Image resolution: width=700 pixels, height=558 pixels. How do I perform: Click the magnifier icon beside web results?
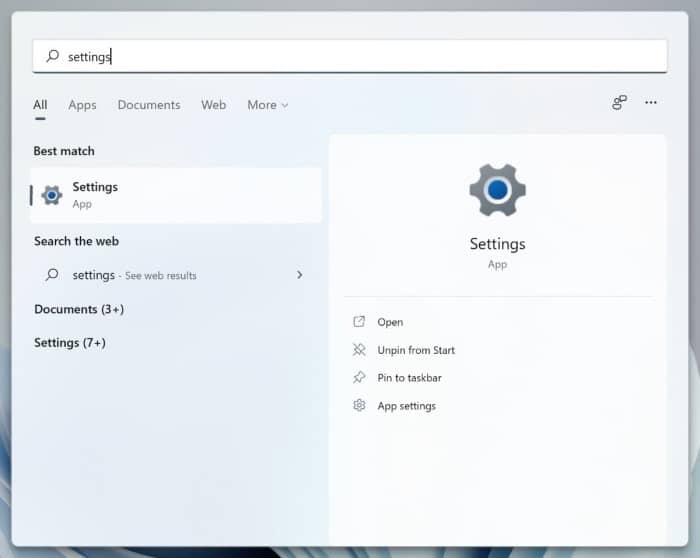click(x=52, y=274)
